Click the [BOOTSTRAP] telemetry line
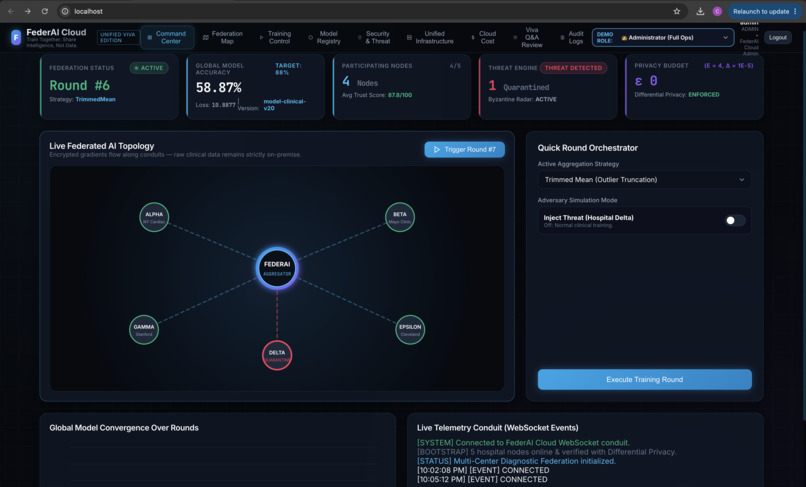The width and height of the screenshot is (806, 487). coord(546,452)
